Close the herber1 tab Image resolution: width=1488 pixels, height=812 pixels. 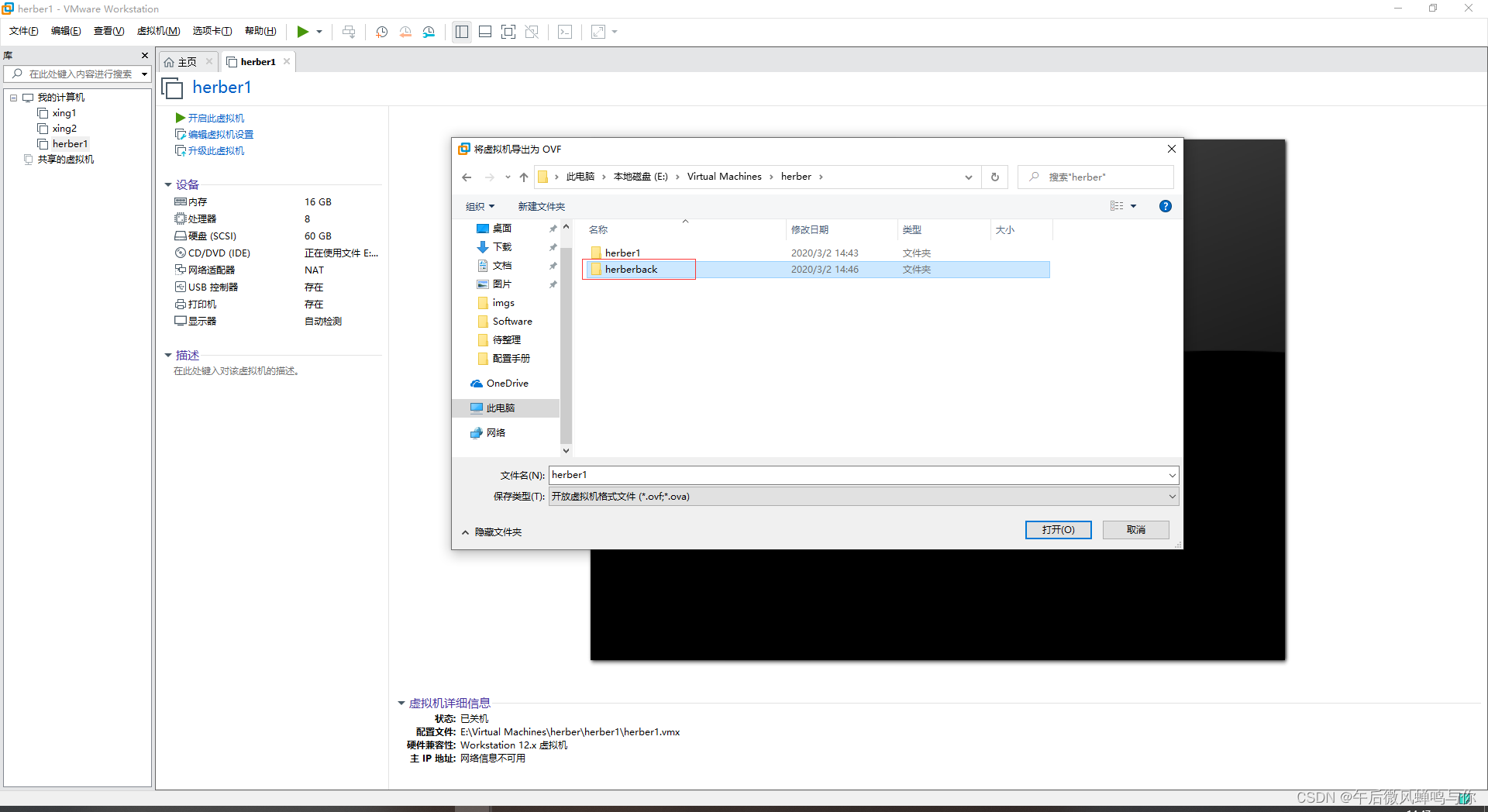coord(287,61)
